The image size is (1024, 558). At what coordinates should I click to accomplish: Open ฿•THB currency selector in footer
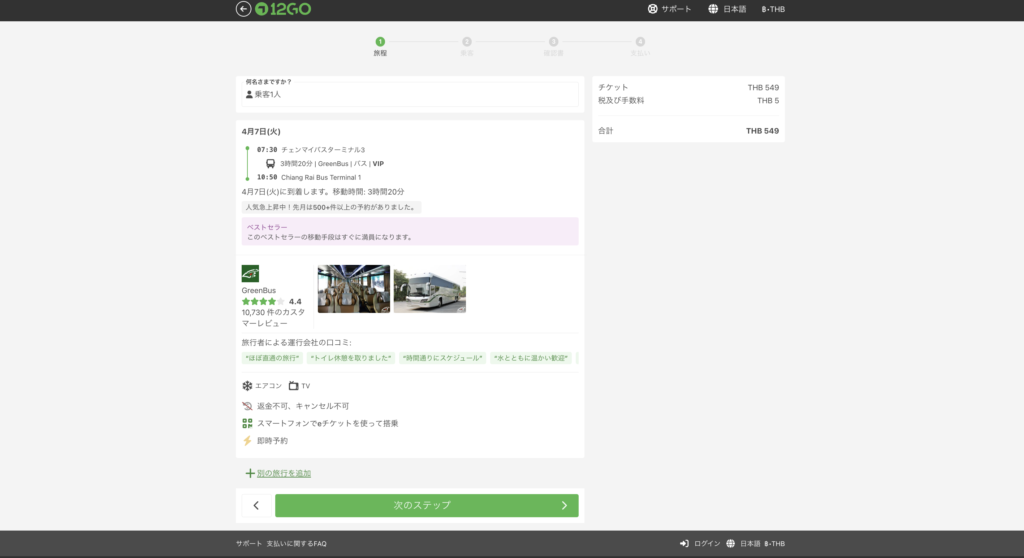[x=775, y=544]
